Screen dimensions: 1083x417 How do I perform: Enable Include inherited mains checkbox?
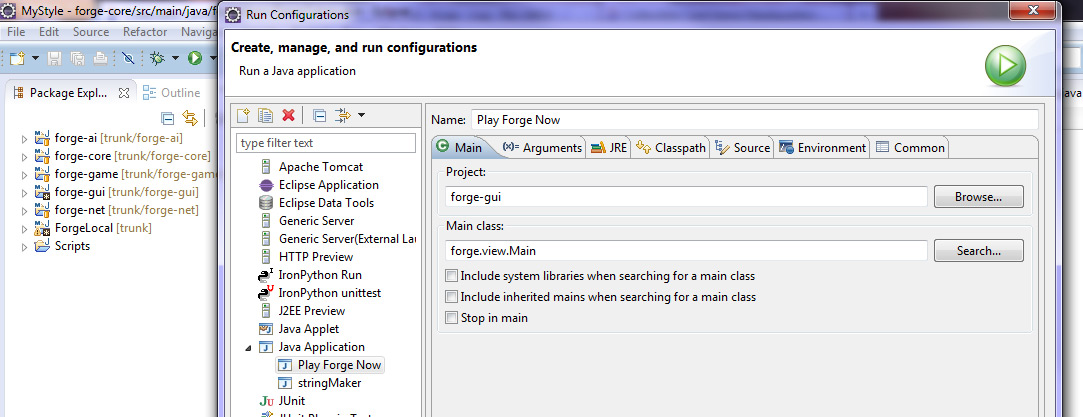pyautogui.click(x=452, y=297)
